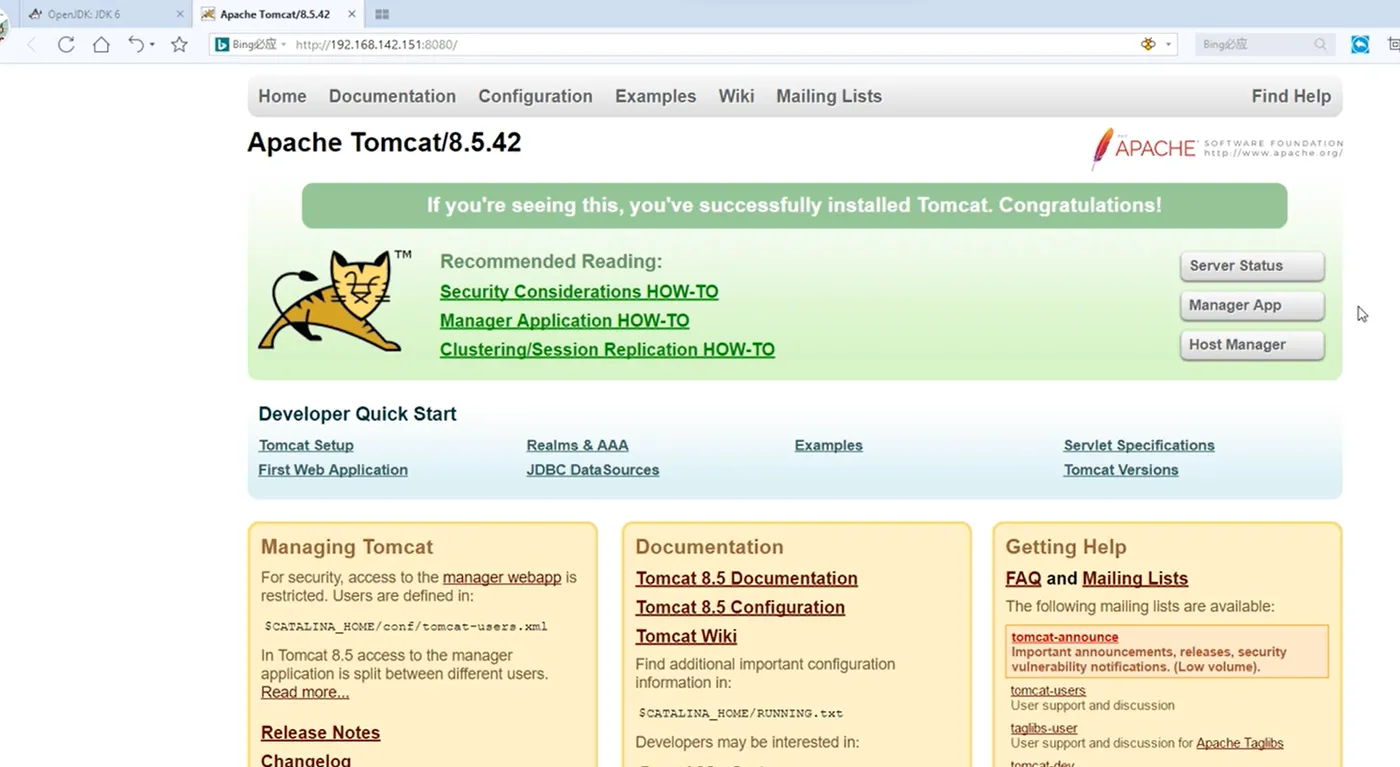
Task: Click the Tomcat cat mascot image
Action: click(331, 301)
